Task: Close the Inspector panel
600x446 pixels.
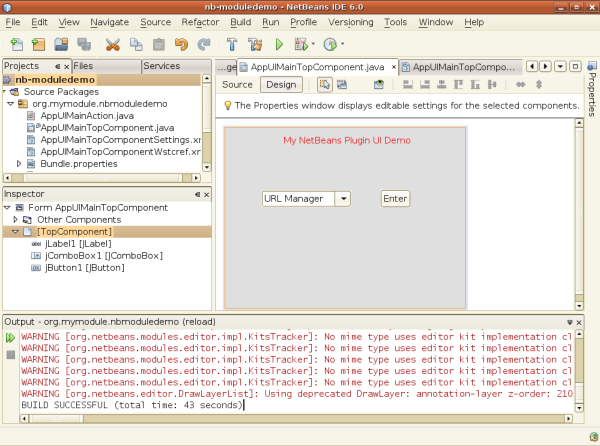Action: coord(207,195)
